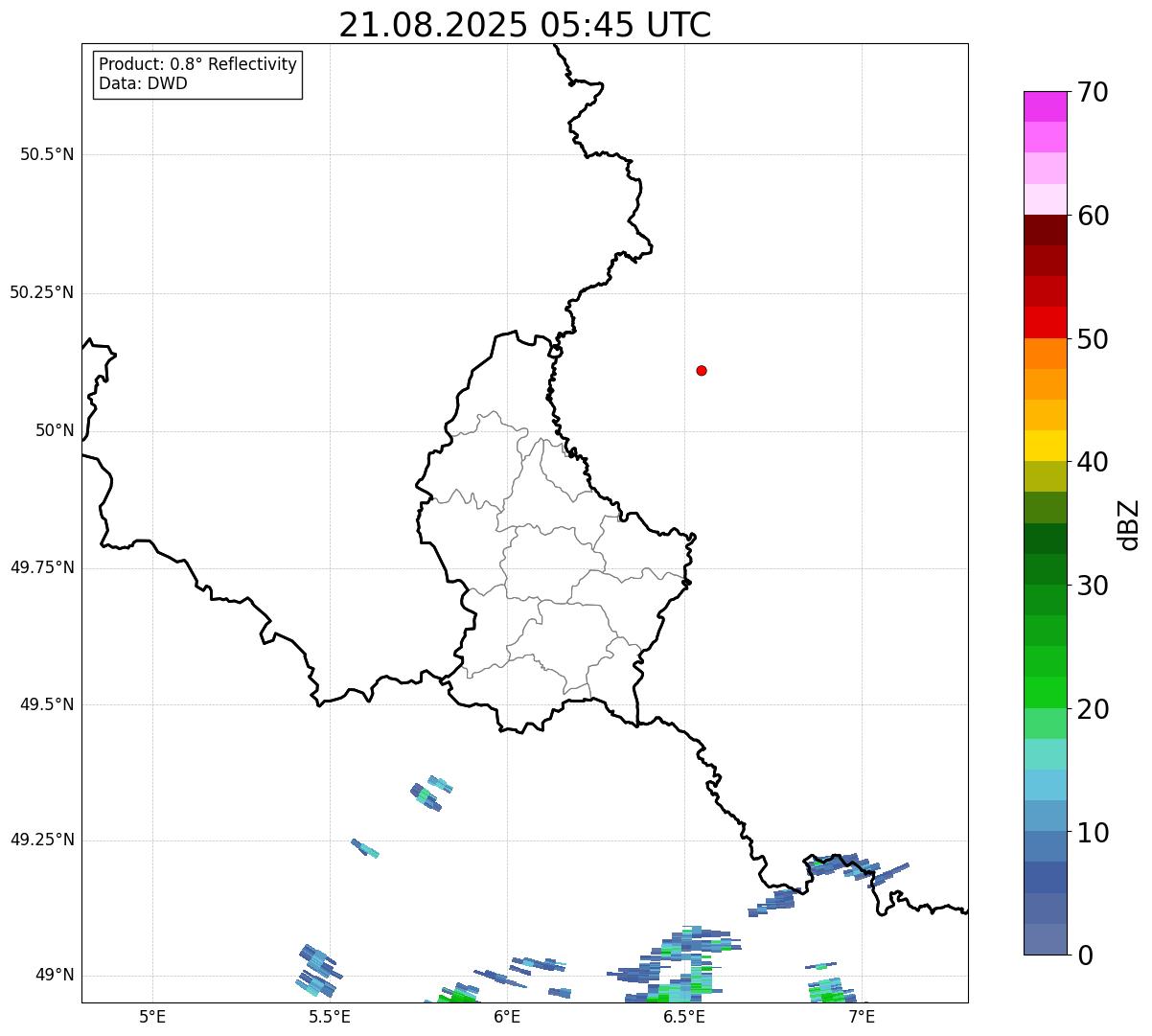The height and width of the screenshot is (1036, 1152).
Task: Click the dark maroon colorbar segment below 60
Action: coord(1046,230)
